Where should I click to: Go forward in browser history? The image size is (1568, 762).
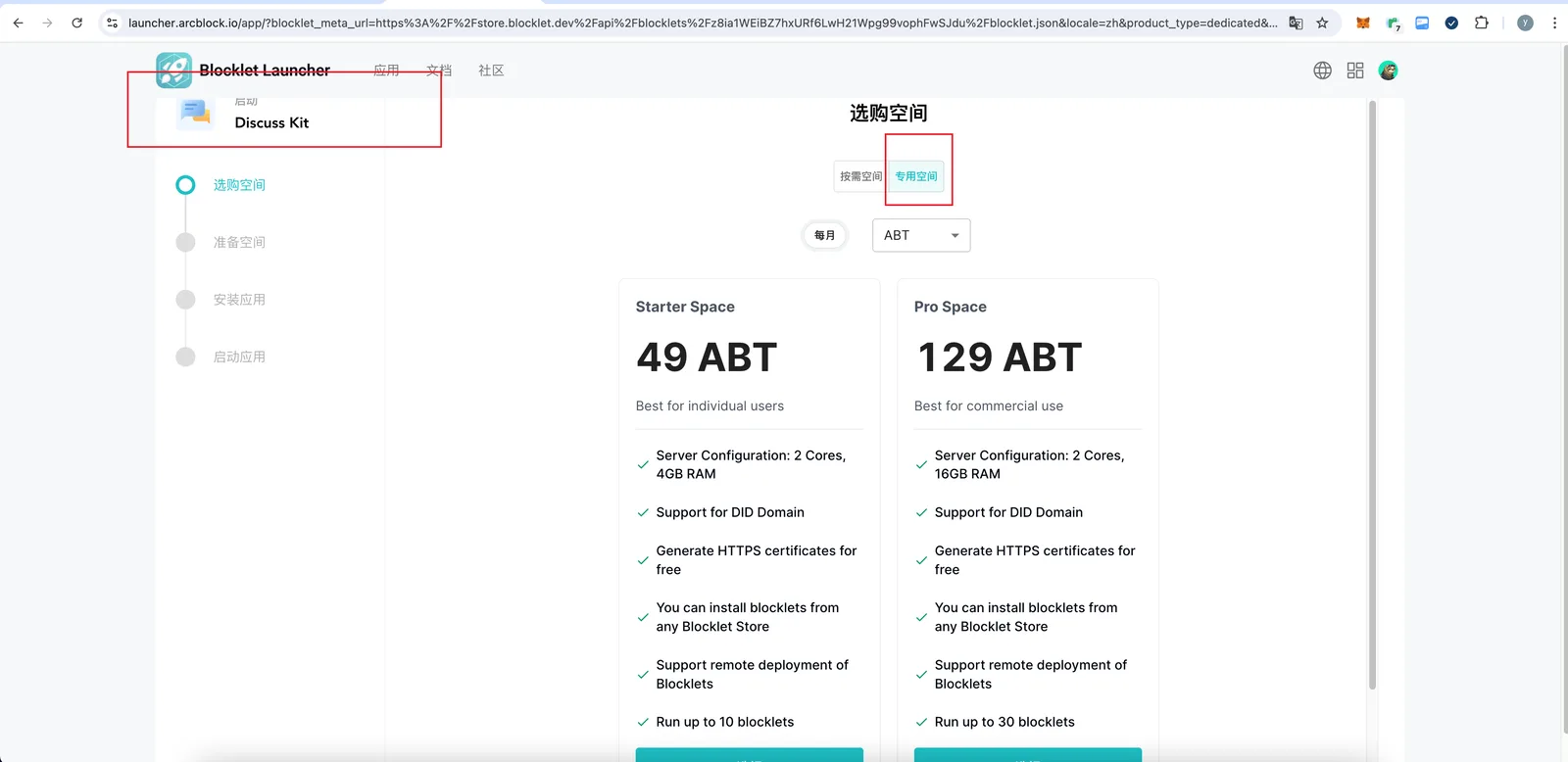tap(47, 23)
